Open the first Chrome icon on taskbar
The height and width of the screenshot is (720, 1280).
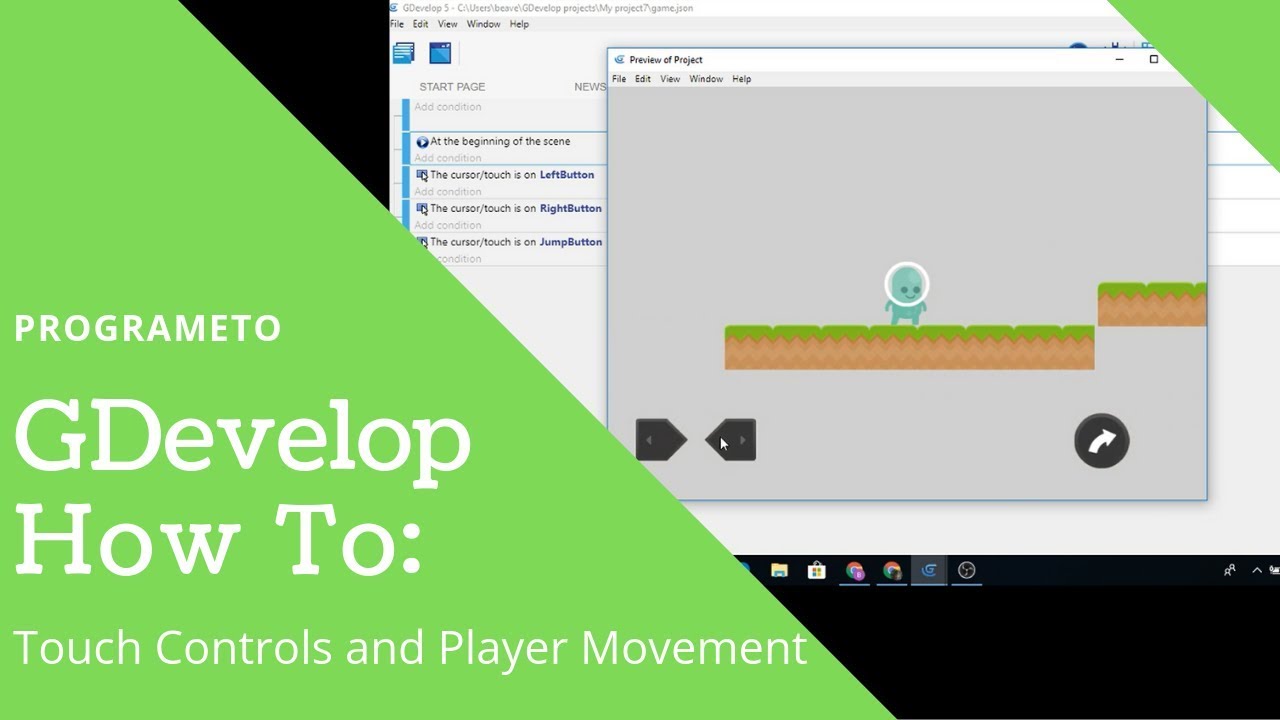[855, 570]
